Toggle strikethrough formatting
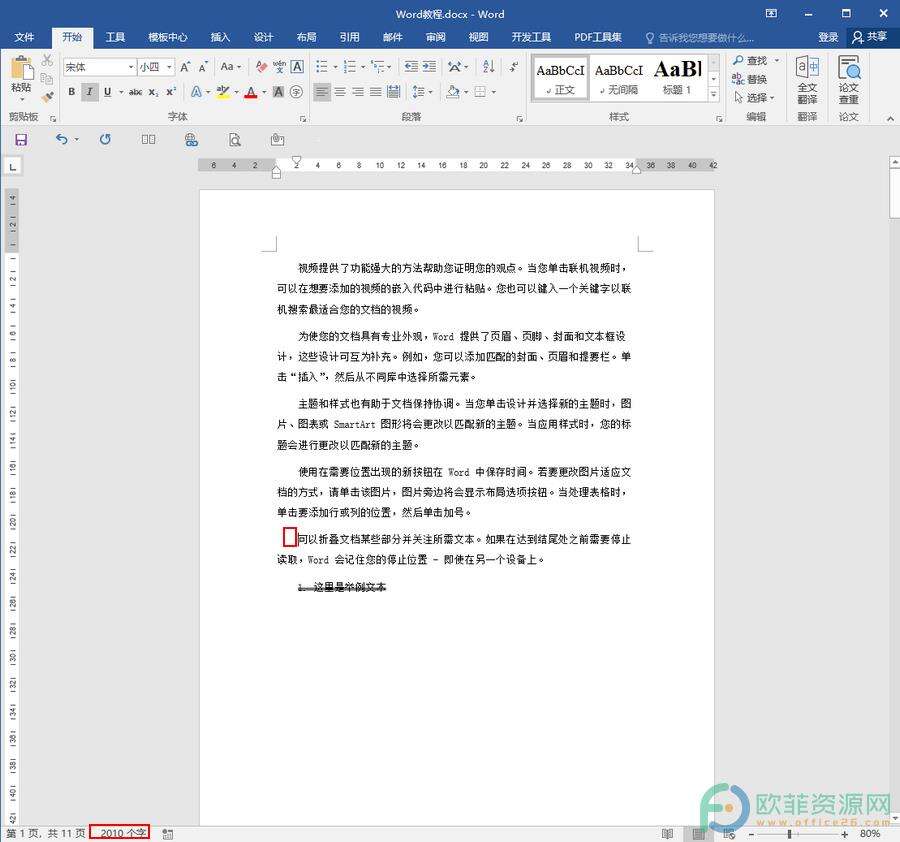 pos(137,91)
